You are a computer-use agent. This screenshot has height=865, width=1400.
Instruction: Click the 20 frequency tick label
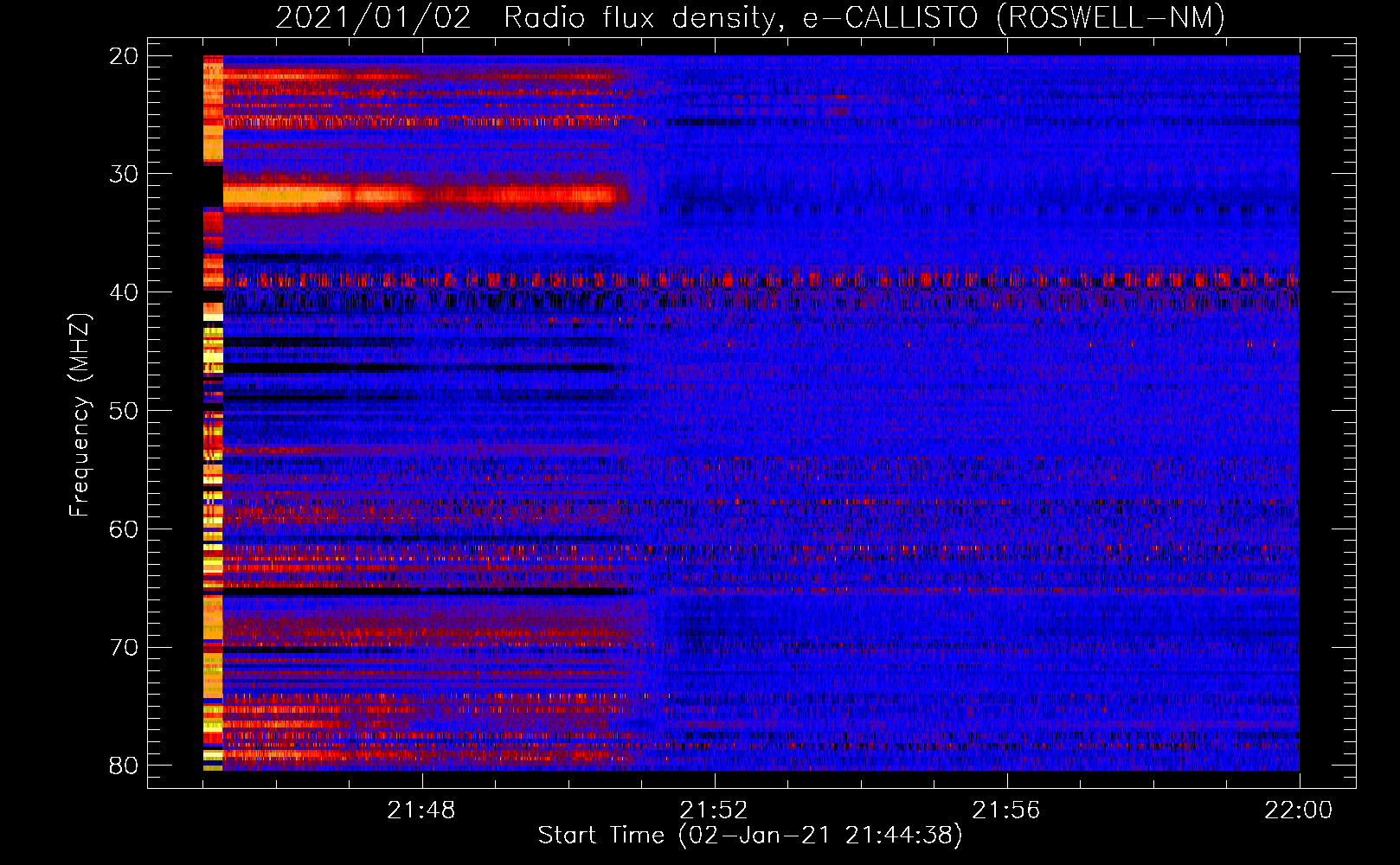(125, 56)
